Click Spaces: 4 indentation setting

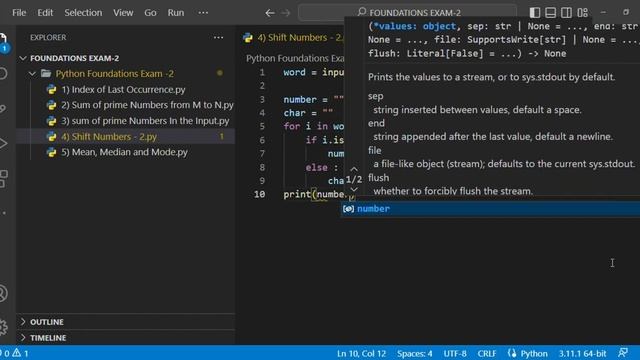(x=415, y=353)
